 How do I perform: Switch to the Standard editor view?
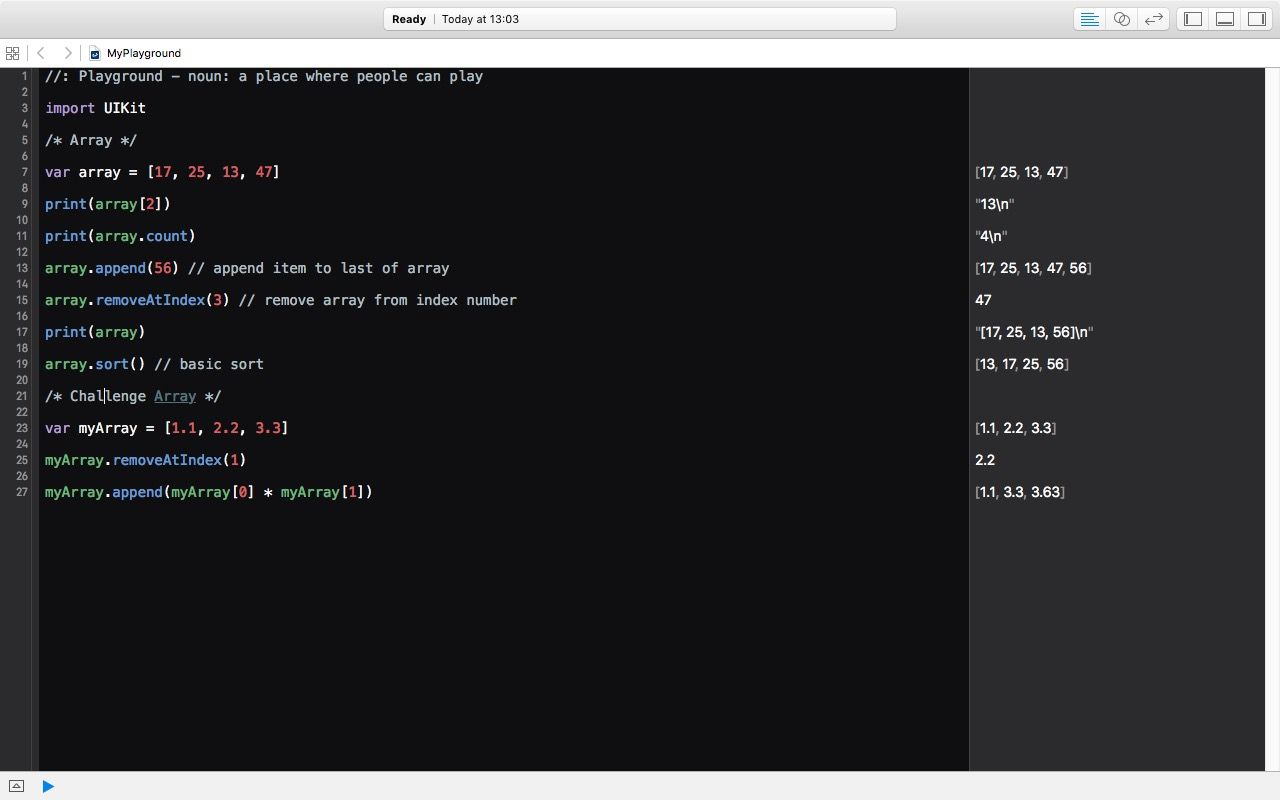pyautogui.click(x=1090, y=19)
